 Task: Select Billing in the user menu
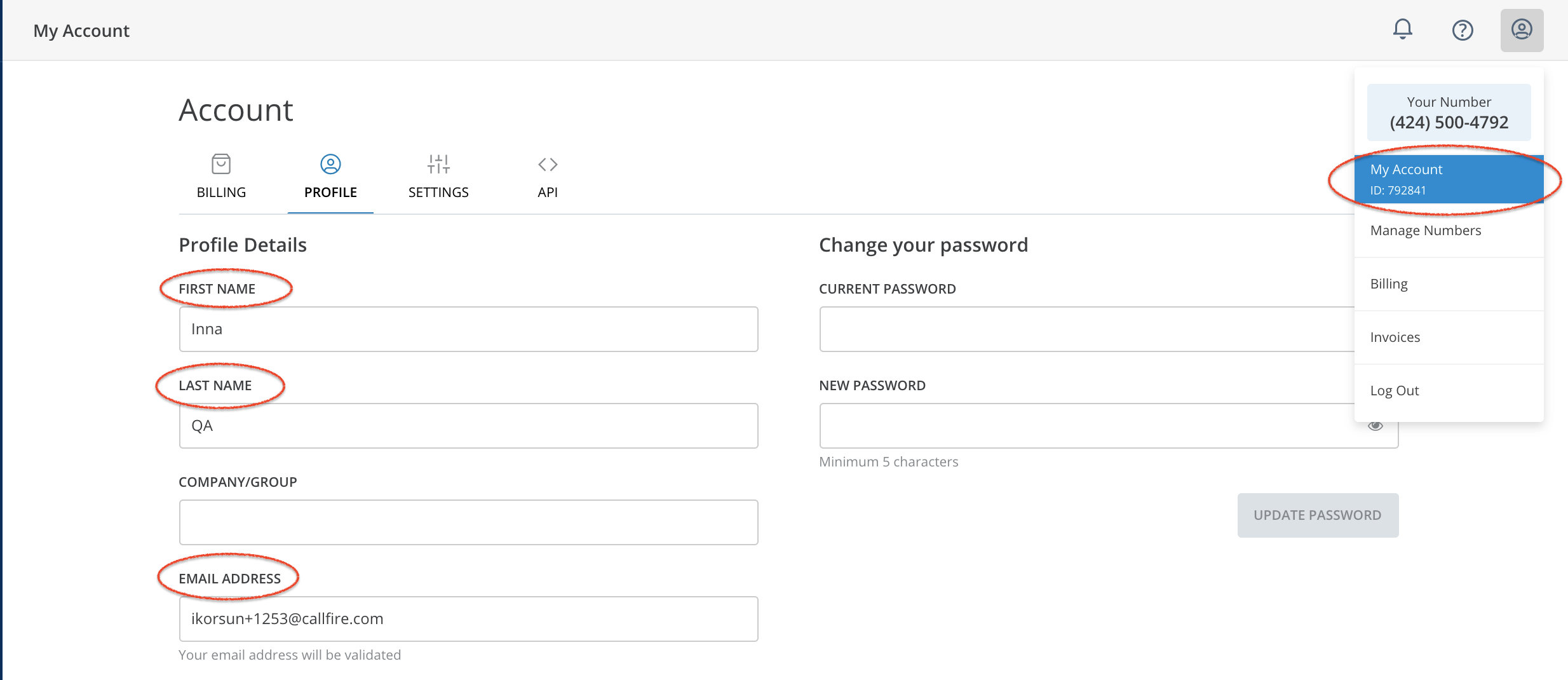tap(1389, 284)
